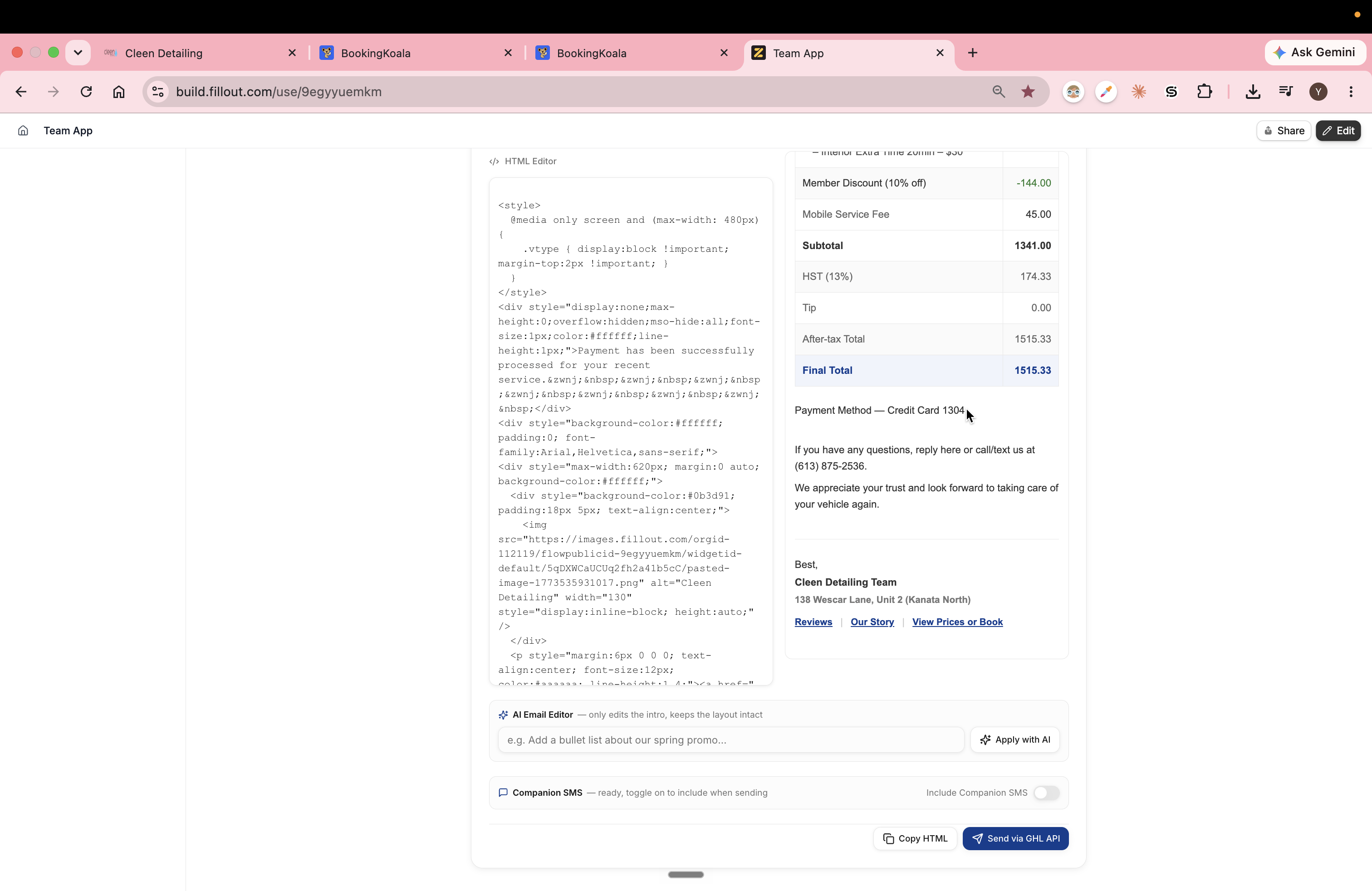Reload the current page

[86, 92]
